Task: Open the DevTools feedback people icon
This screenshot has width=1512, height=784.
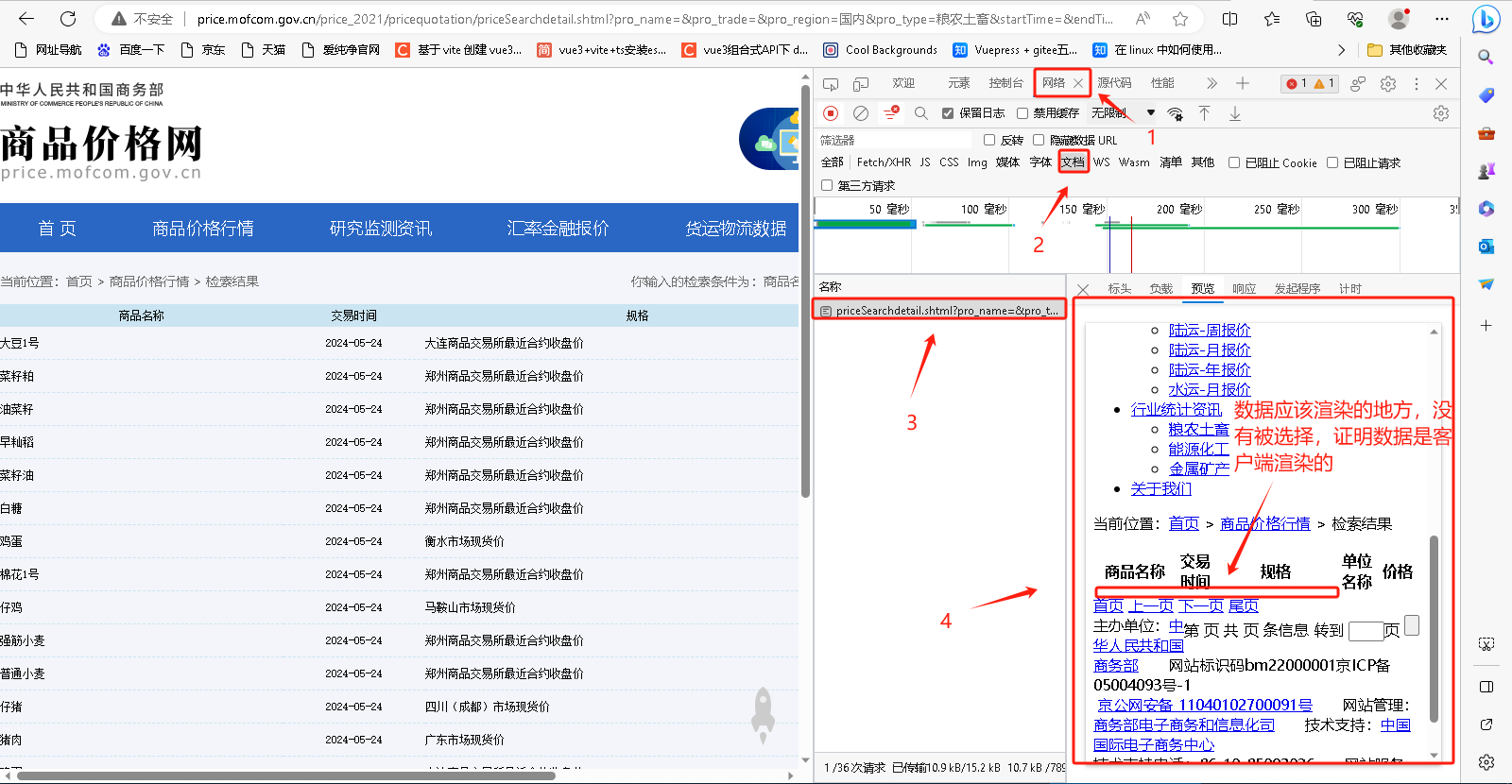Action: [1358, 84]
